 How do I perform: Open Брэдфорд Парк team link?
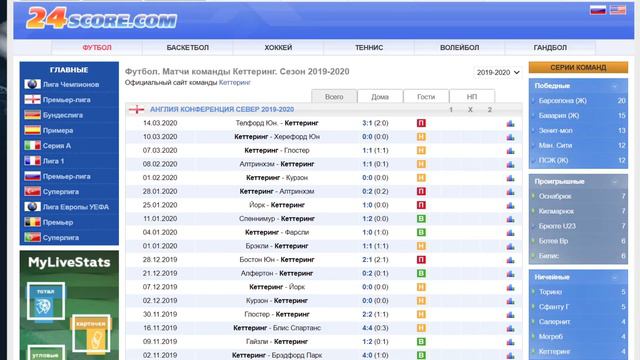[x=297, y=356]
